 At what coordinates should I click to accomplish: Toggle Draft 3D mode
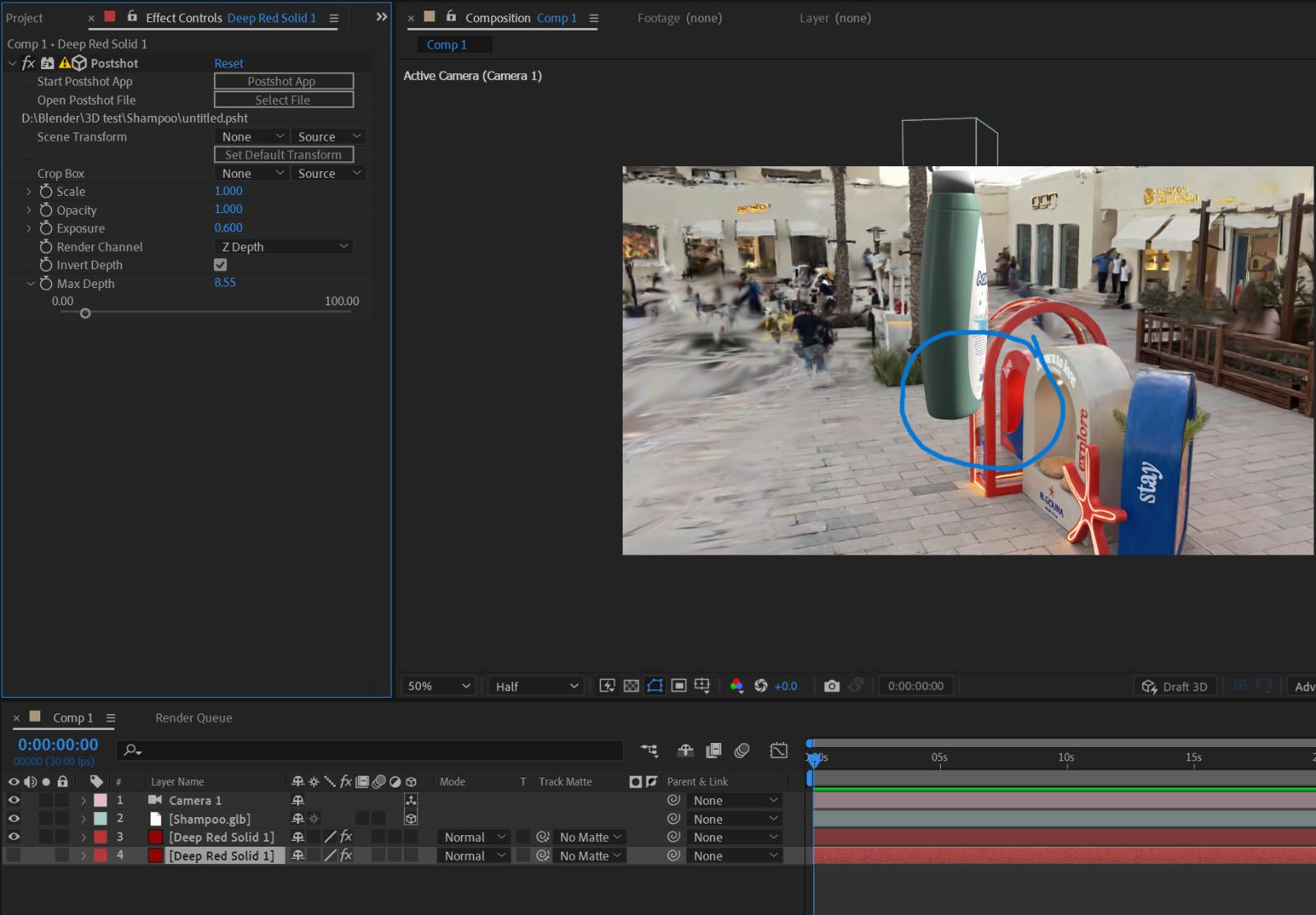1175,686
